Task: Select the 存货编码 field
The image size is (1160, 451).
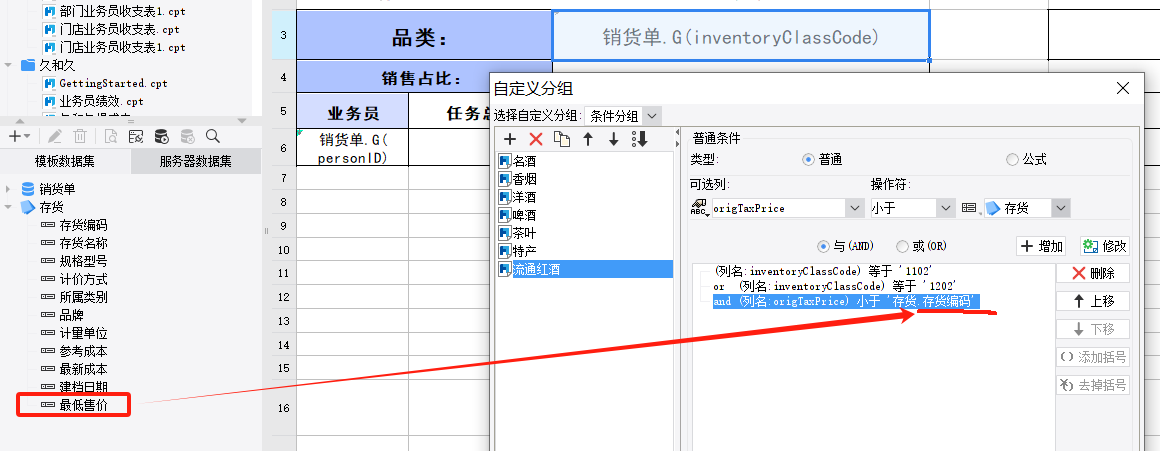Action: (84, 225)
